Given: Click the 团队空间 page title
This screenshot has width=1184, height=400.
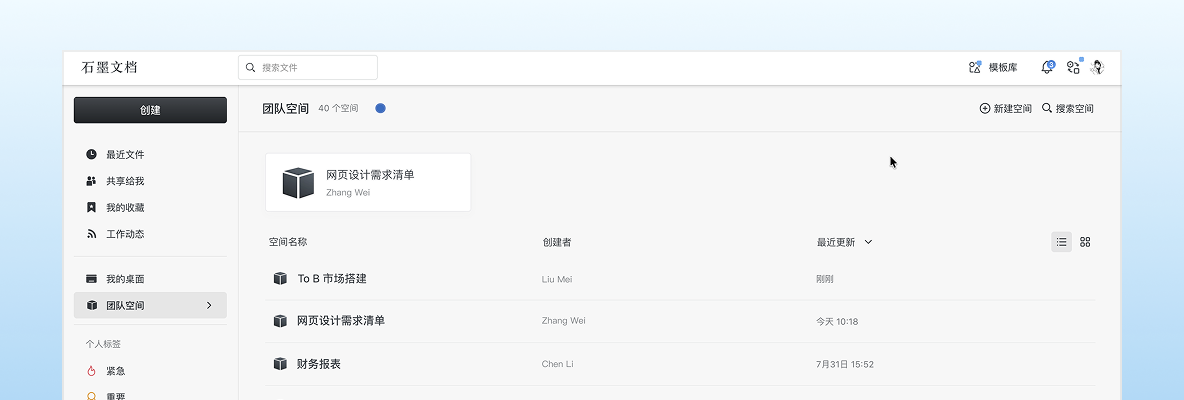Looking at the screenshot, I should coord(285,109).
